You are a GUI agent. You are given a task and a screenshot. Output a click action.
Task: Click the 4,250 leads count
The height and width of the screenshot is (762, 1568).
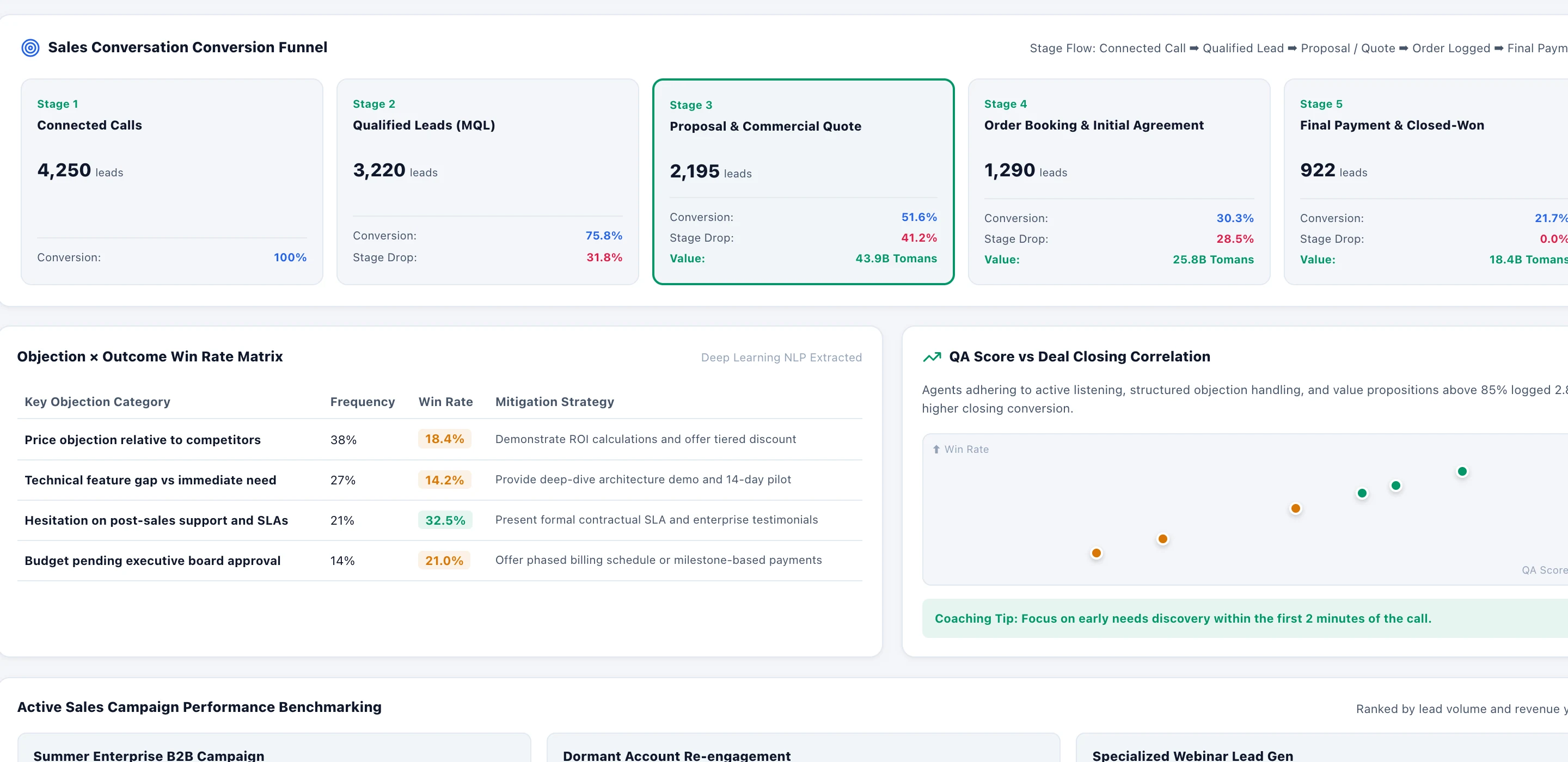click(x=81, y=170)
